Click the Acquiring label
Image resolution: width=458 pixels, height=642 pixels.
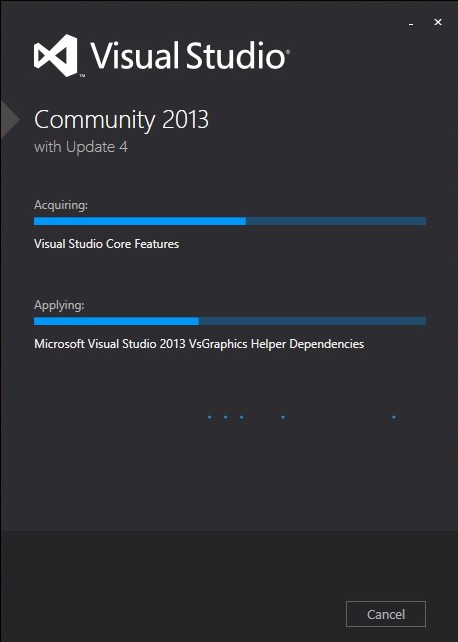pos(61,204)
